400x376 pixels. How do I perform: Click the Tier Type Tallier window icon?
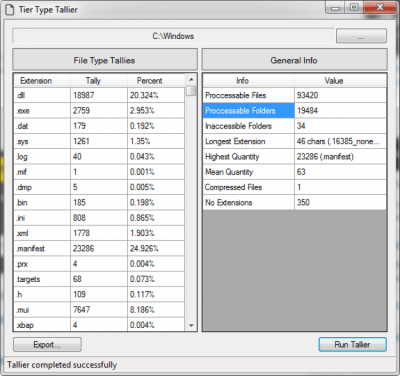click(10, 10)
